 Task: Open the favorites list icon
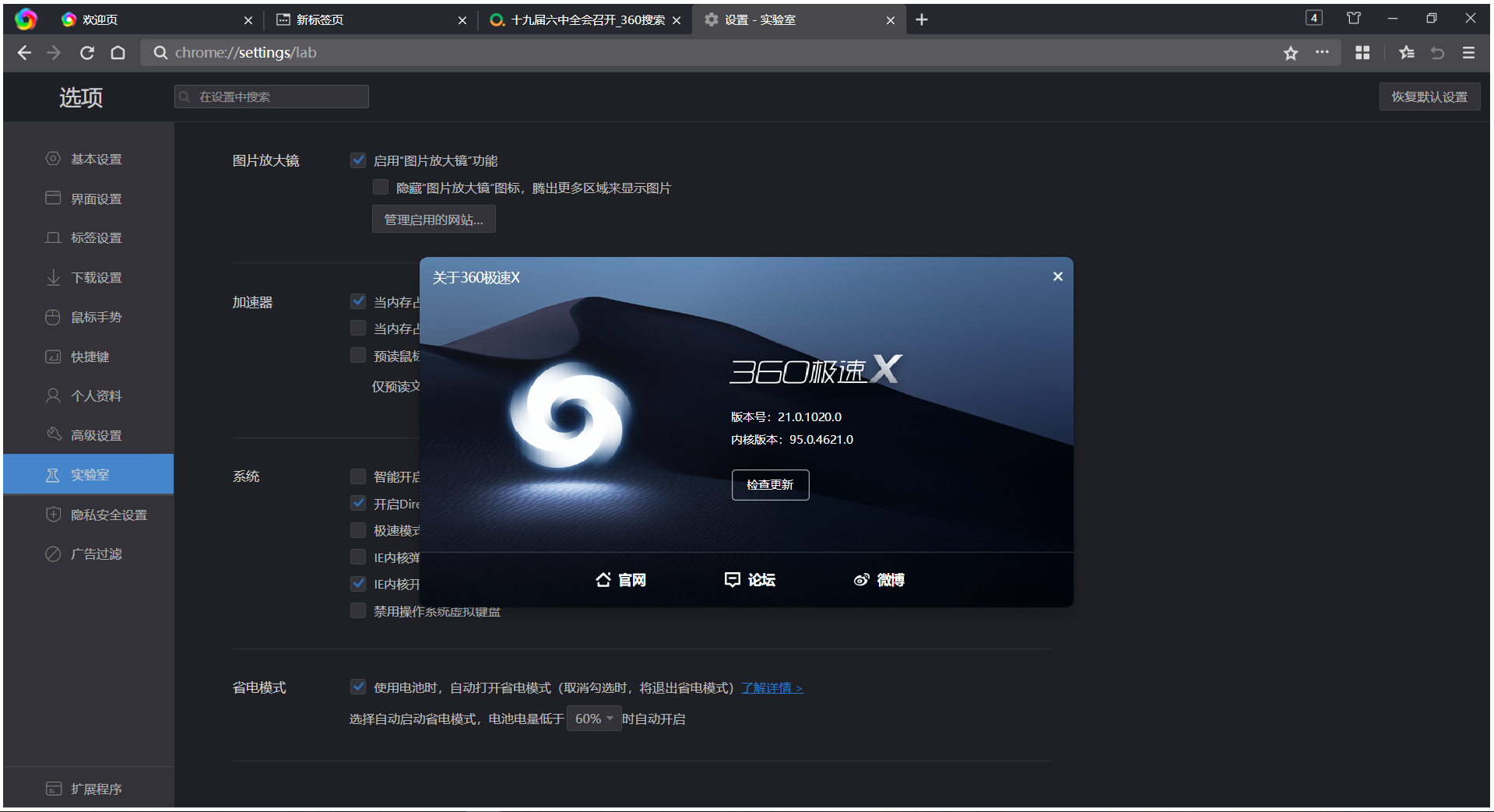[1406, 53]
